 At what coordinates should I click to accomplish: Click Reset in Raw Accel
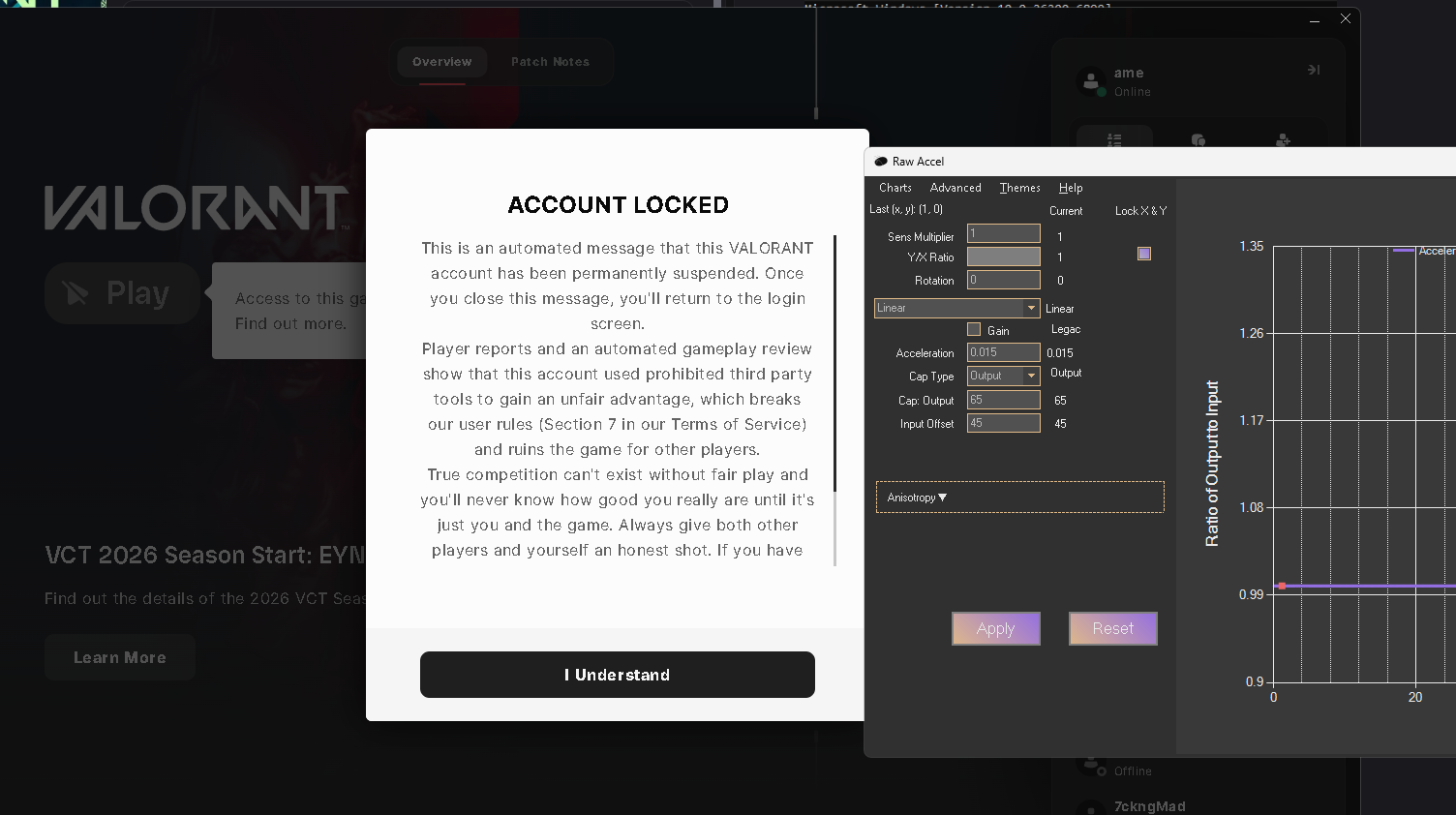[x=1113, y=628]
